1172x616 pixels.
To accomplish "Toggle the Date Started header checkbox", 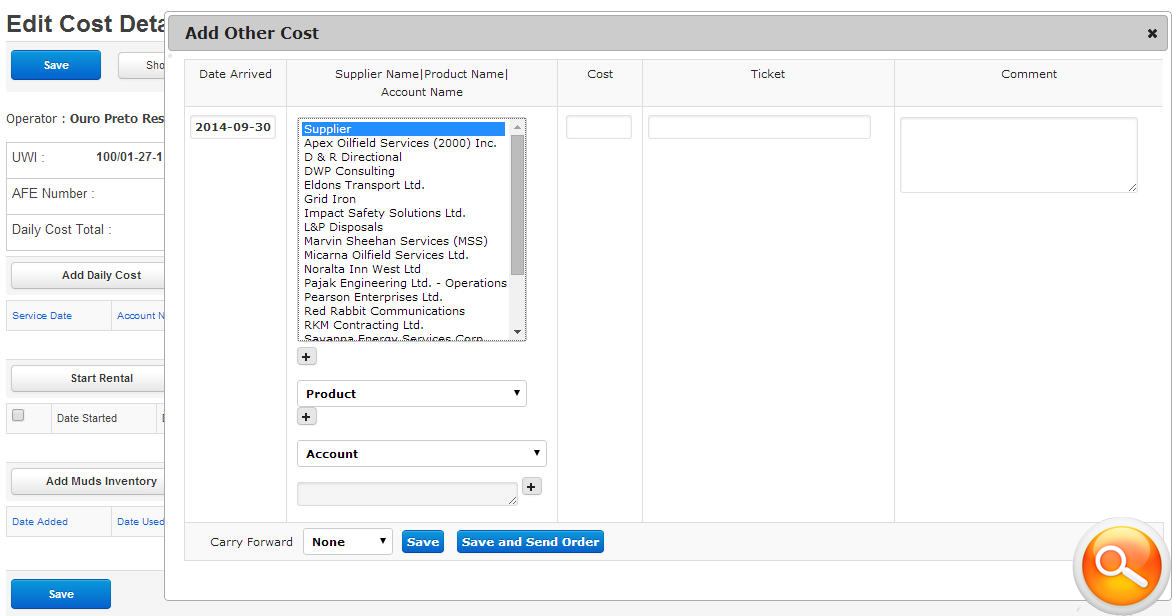I will (18, 416).
